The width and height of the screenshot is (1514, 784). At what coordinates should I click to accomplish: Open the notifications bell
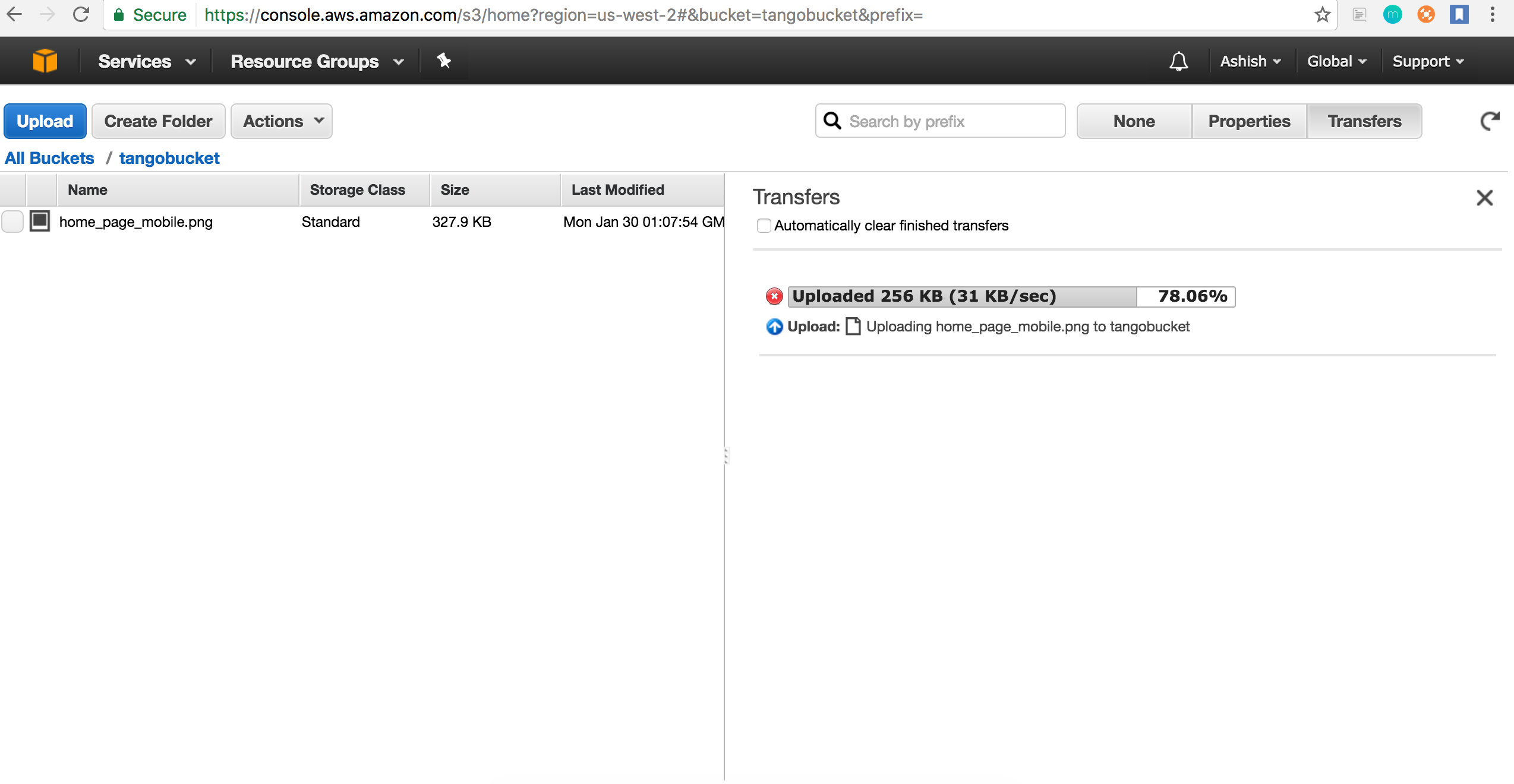[x=1179, y=61]
